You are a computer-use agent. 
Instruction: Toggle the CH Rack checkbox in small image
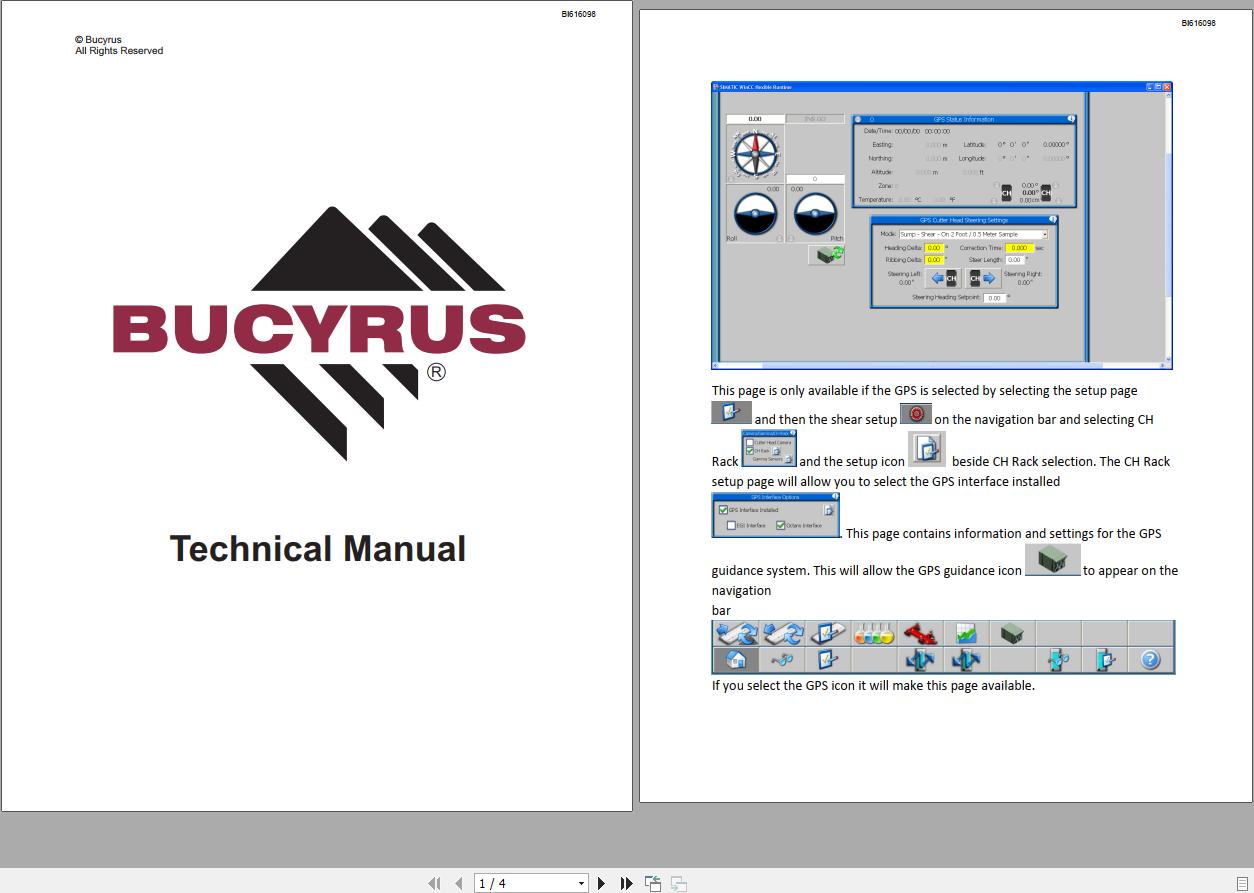pos(750,451)
